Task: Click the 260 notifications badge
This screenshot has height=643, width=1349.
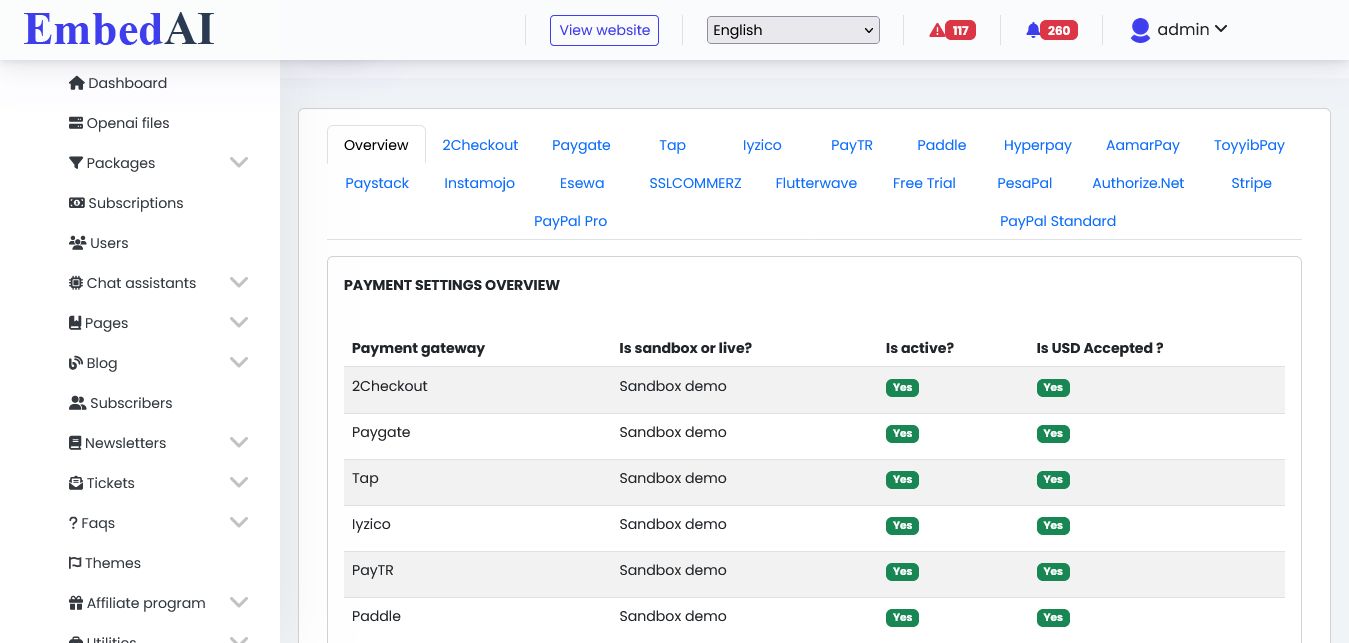Action: click(1059, 30)
